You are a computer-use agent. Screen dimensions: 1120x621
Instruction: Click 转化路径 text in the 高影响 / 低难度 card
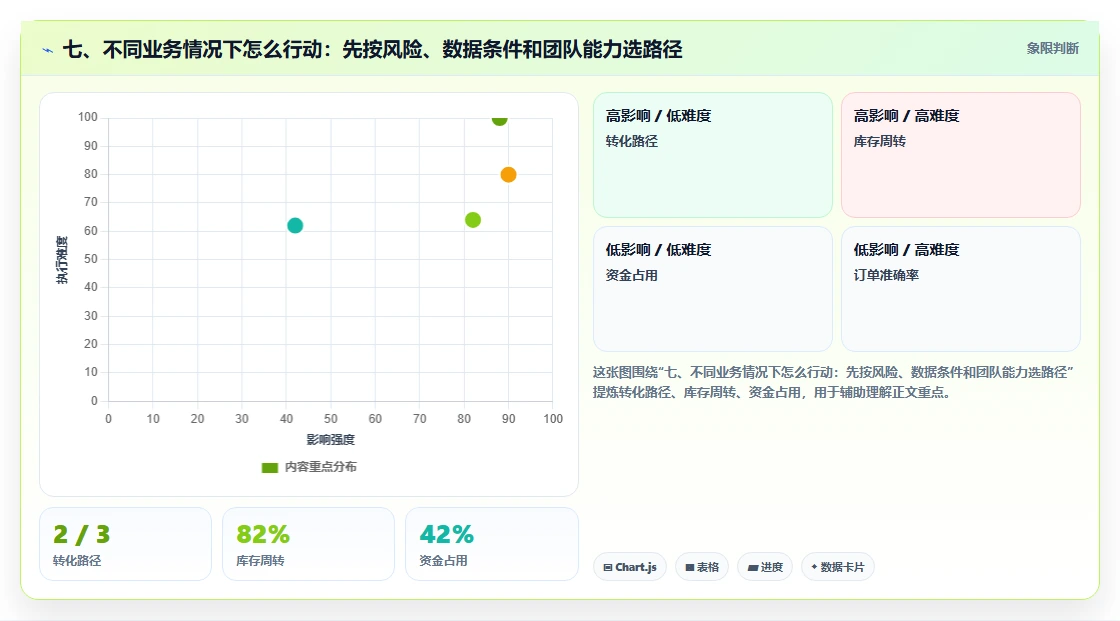(x=631, y=141)
